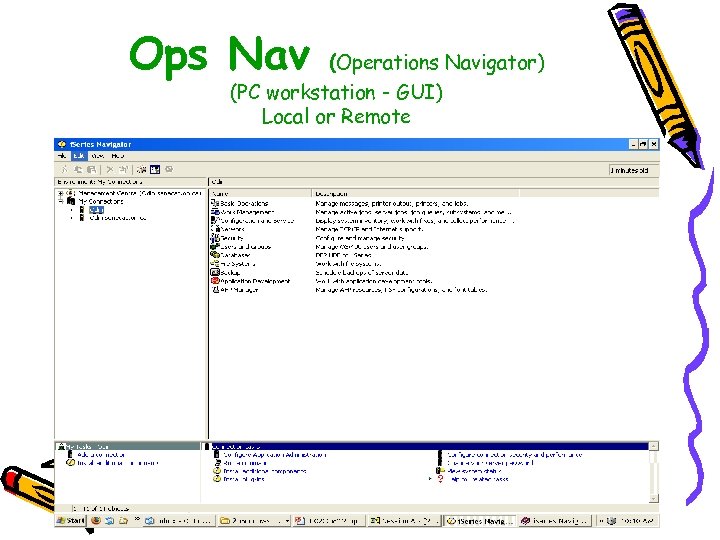
Task: Sort by the Description column header
Action: click(x=416, y=194)
